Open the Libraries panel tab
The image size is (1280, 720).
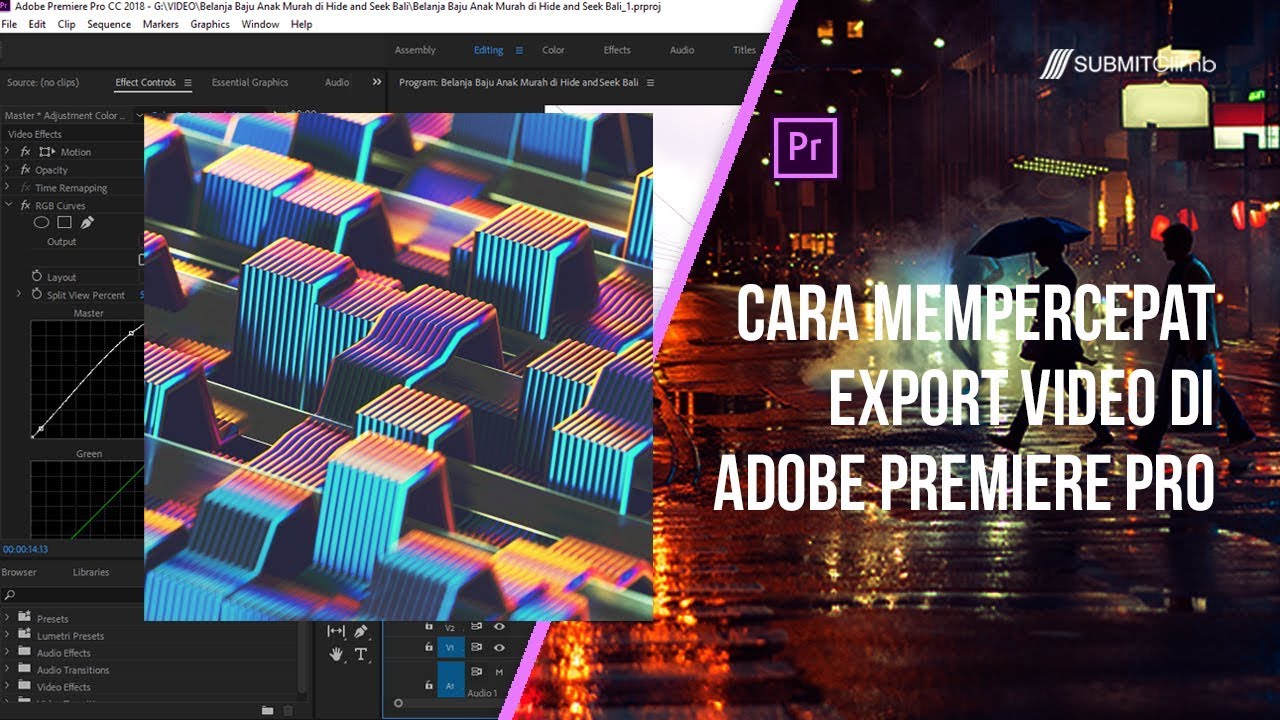point(91,572)
